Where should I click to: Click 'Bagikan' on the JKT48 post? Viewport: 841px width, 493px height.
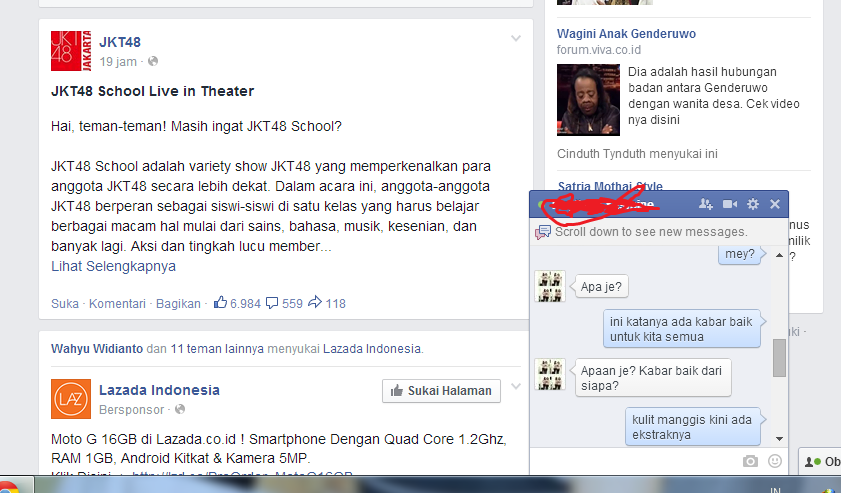tap(178, 304)
